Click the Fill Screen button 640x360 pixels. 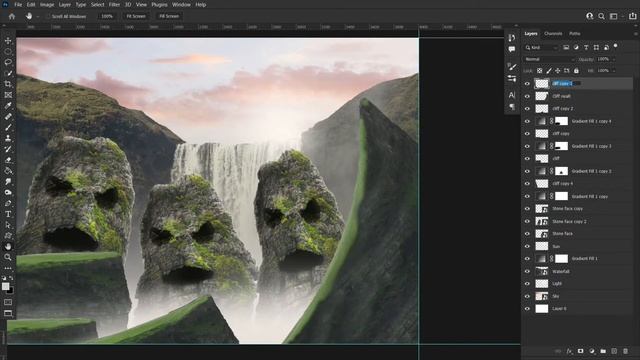coord(169,16)
